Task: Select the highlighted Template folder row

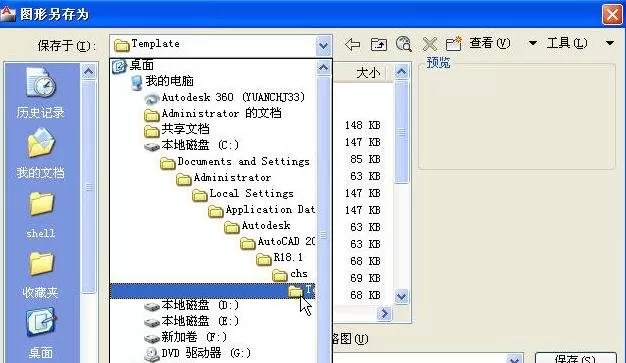Action: click(212, 291)
